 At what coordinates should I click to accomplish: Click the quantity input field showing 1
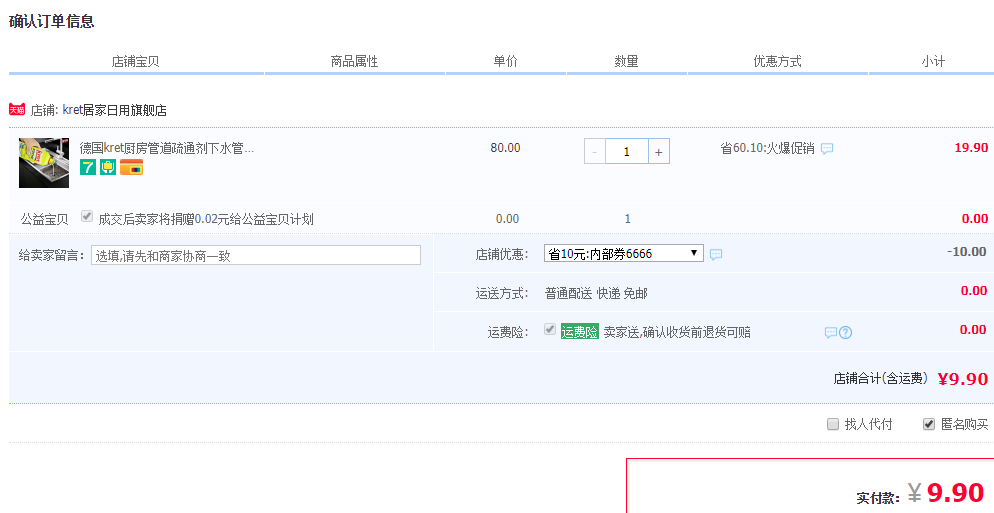[627, 152]
